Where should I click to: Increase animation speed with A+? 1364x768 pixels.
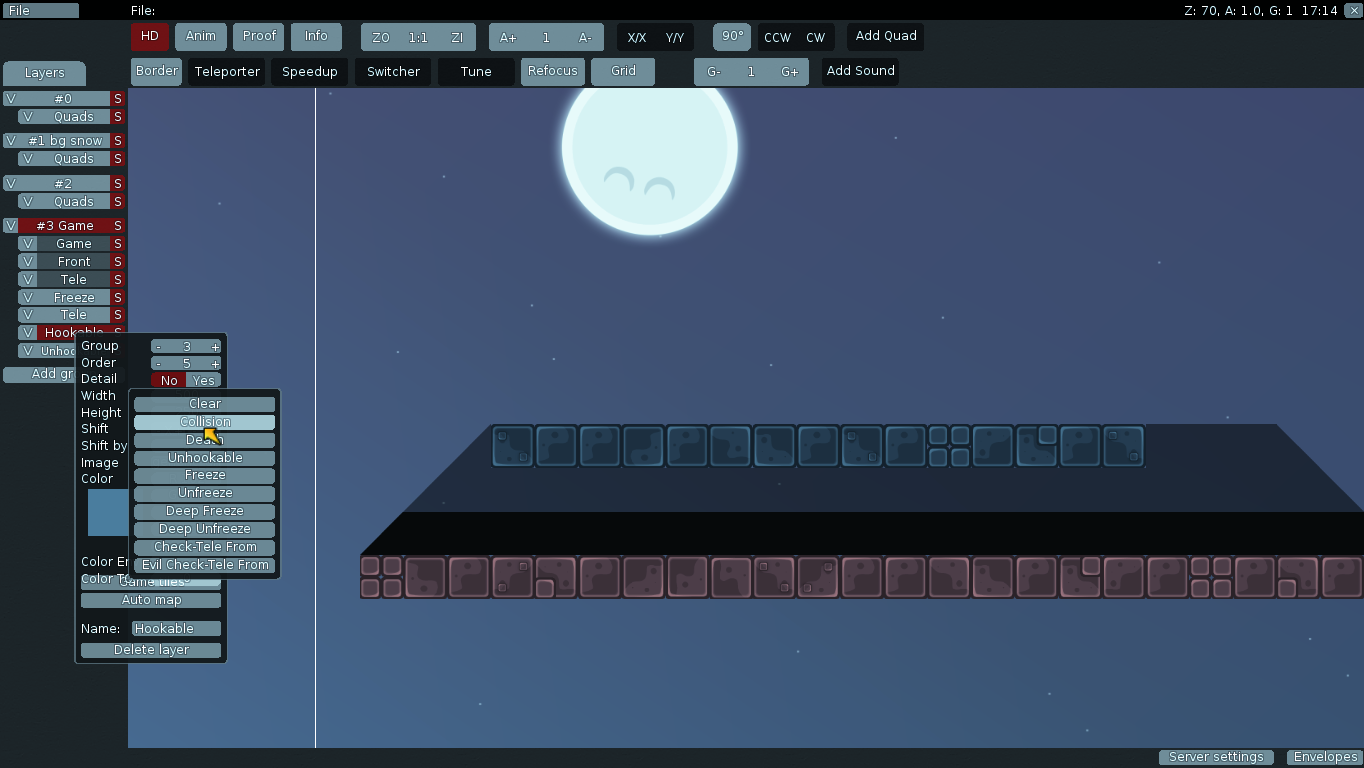tap(508, 38)
